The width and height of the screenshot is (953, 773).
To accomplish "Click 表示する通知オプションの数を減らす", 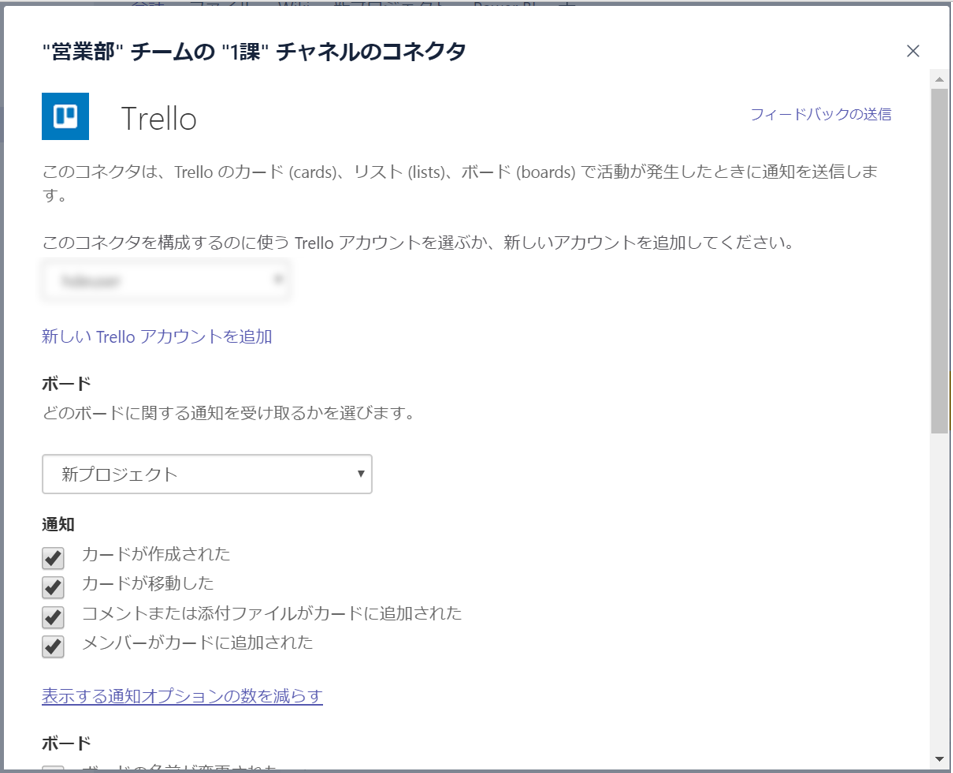I will pos(181,696).
